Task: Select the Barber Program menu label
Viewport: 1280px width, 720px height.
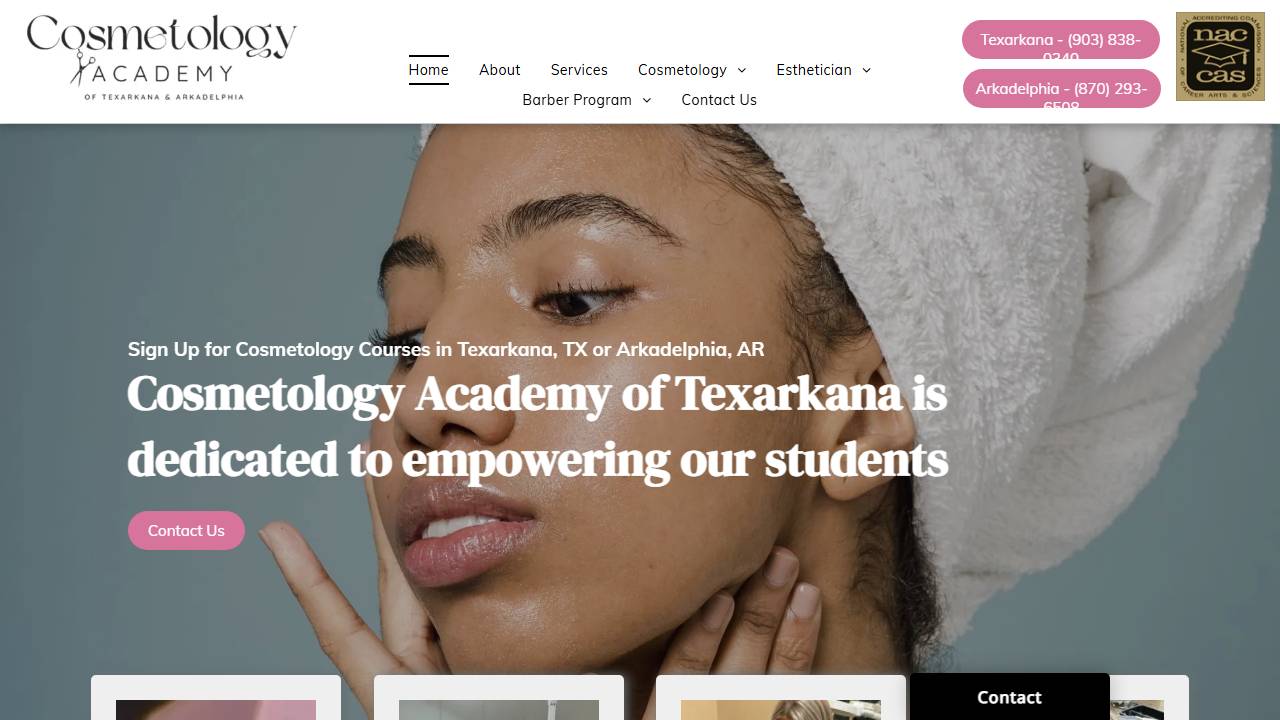Action: [x=577, y=100]
